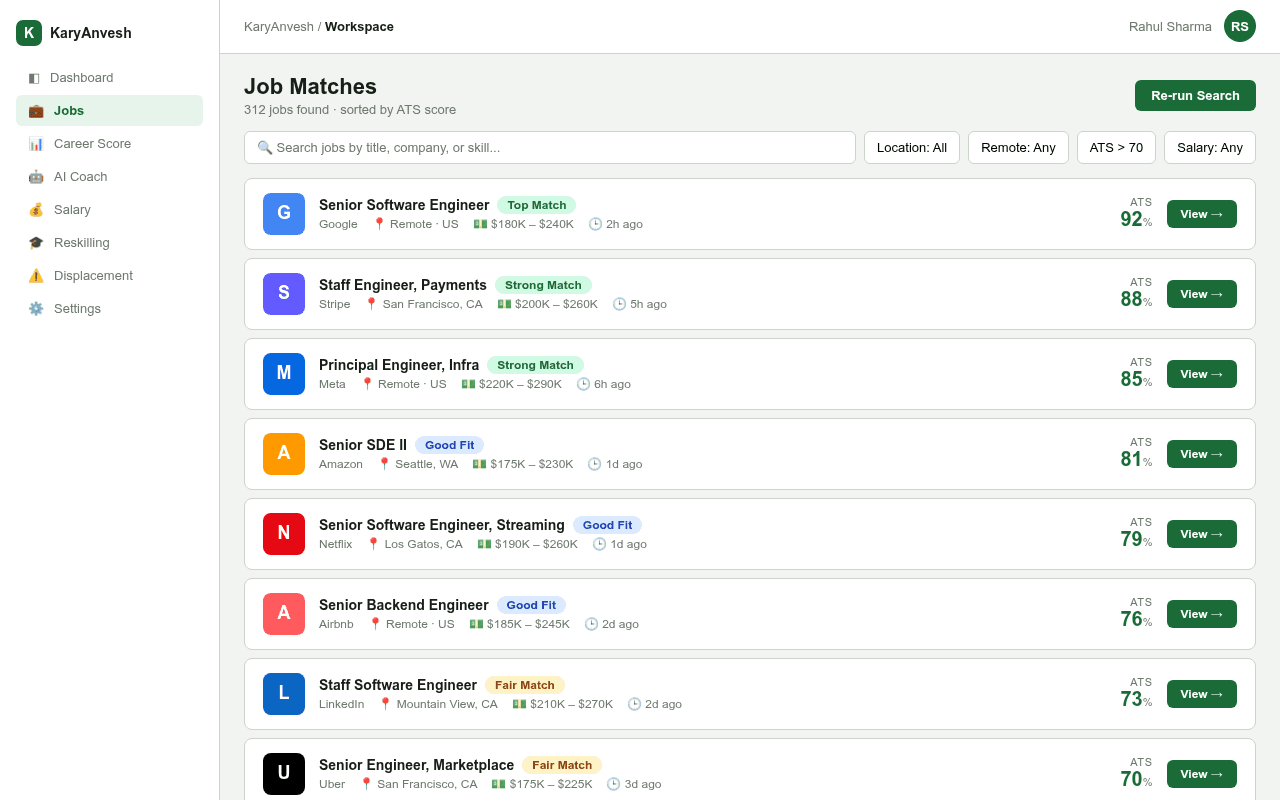Screen dimensions: 1280x800
Task: Click the Salary money bag icon
Action: 36,210
